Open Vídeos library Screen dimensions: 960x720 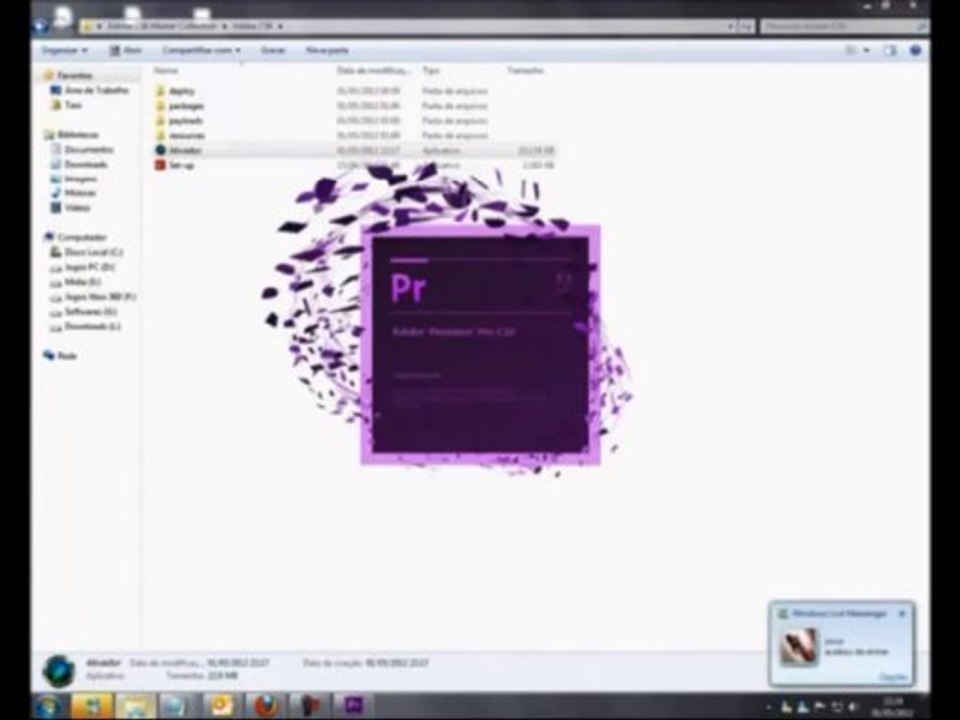(x=70, y=208)
